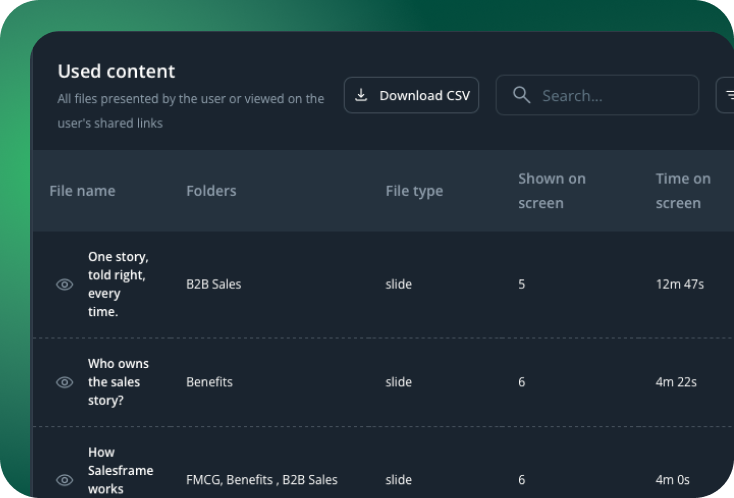Screen dimensions: 734x498
Task: Click the Download CSV button
Action: point(411,95)
